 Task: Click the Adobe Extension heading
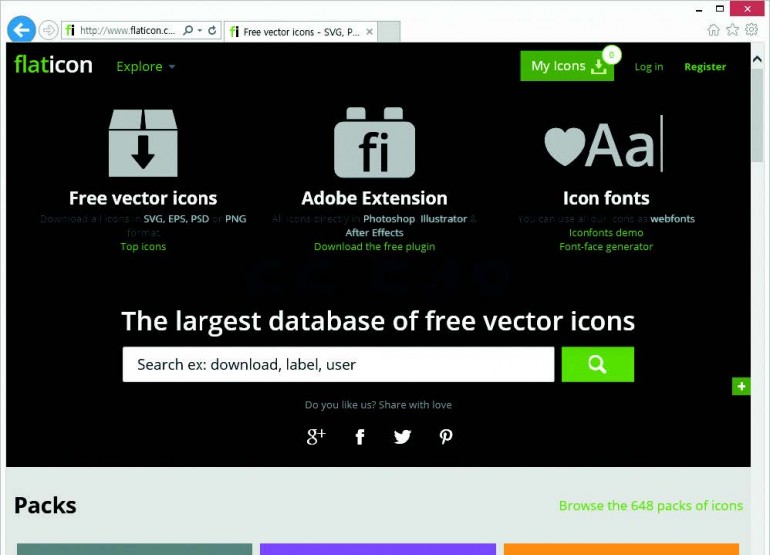coord(374,198)
